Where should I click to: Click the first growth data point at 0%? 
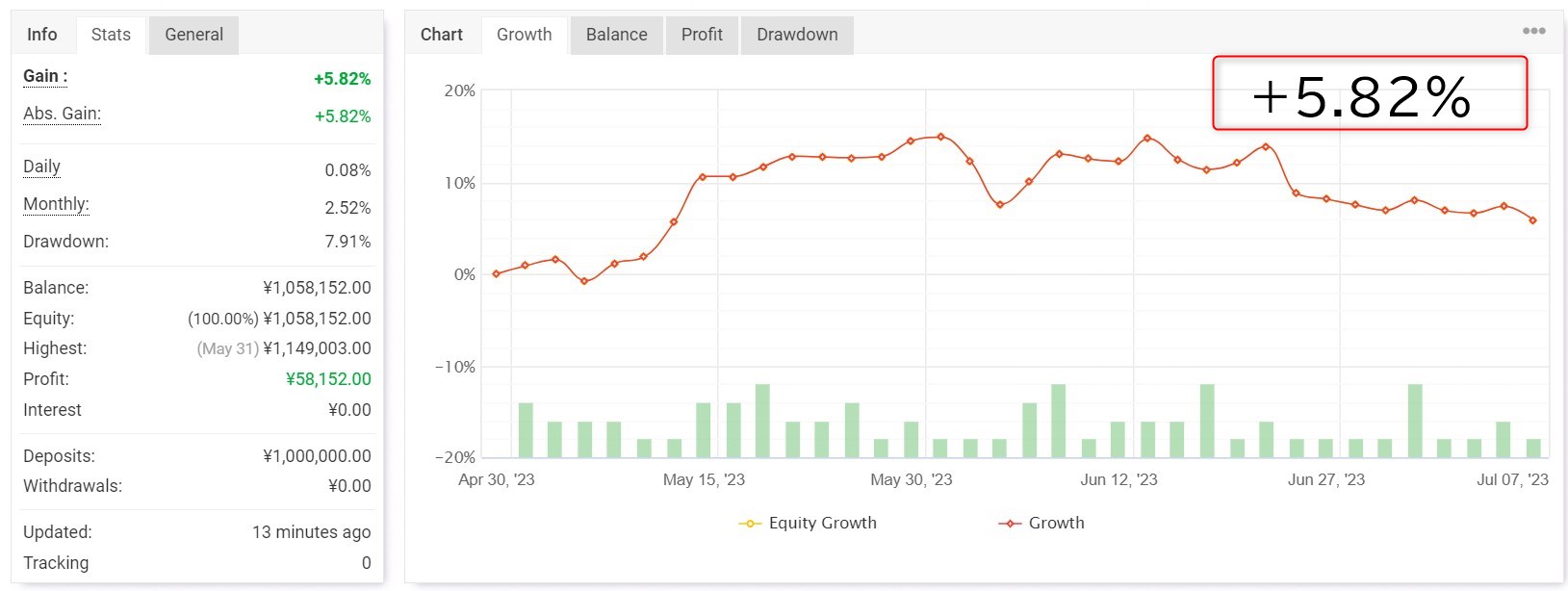pyautogui.click(x=497, y=274)
